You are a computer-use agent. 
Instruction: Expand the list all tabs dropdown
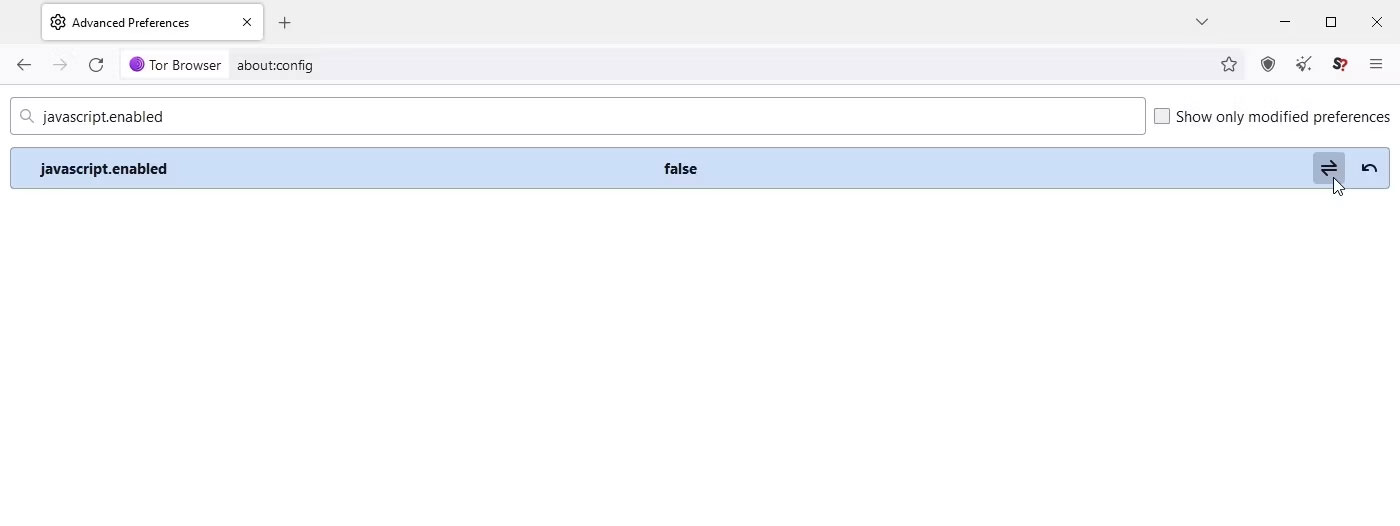(x=1202, y=22)
